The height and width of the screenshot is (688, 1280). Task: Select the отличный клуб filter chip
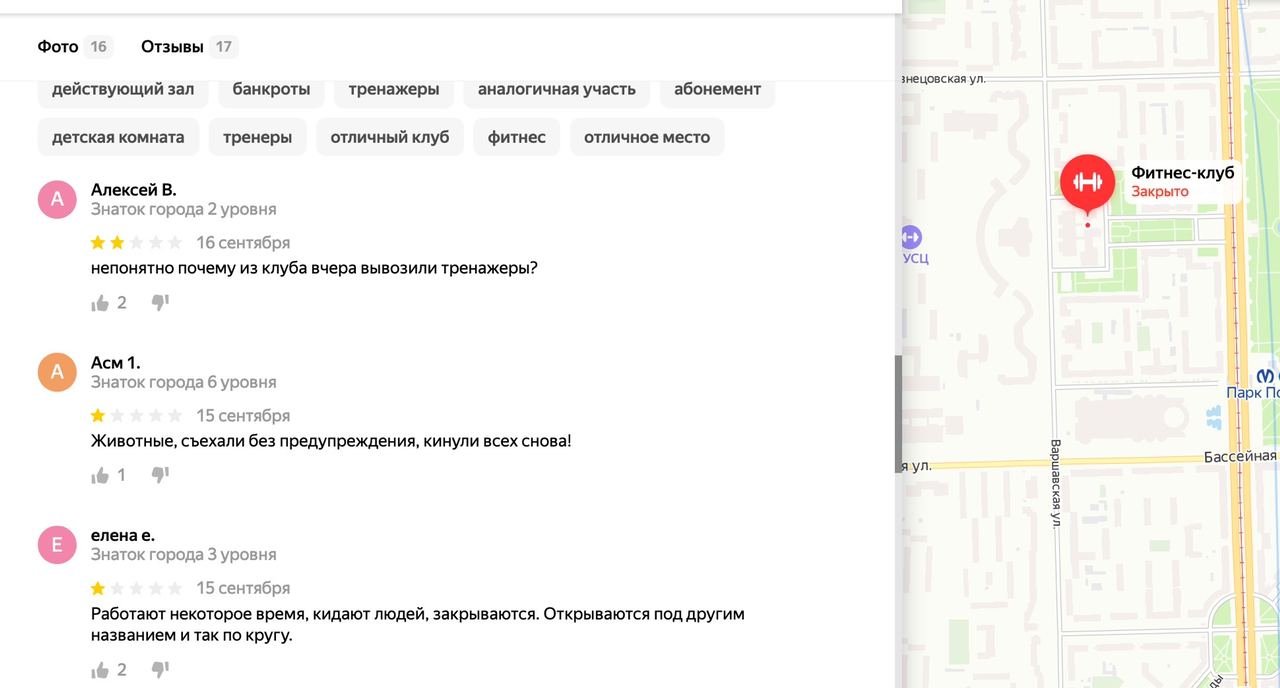pos(389,137)
